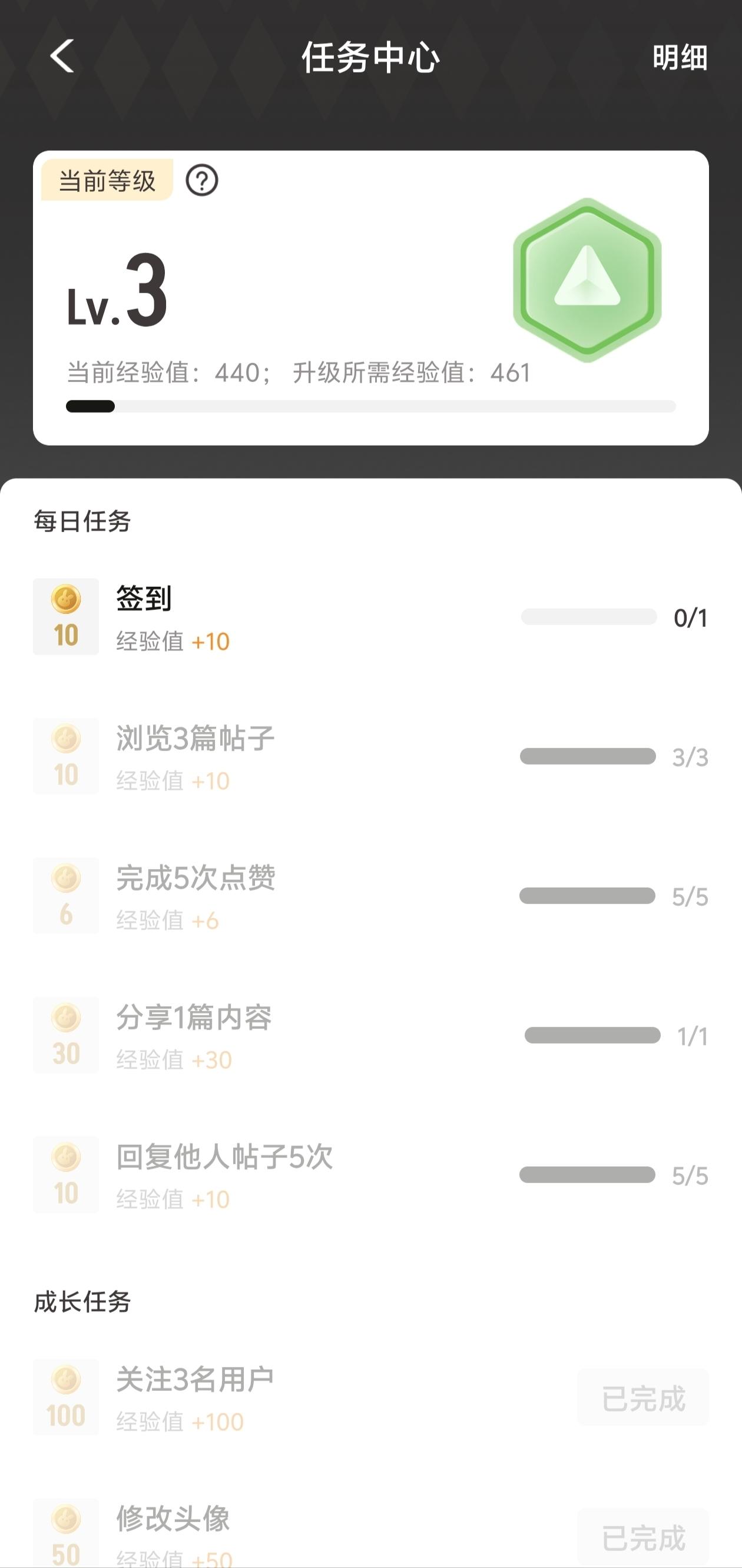Tap the 6-coin icon for 完成5次点赞

pos(66,895)
